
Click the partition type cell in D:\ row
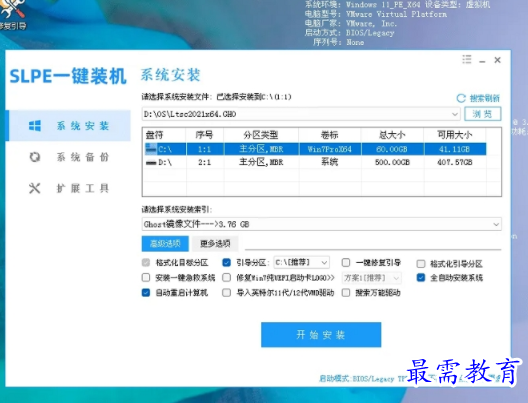pyautogui.click(x=261, y=162)
